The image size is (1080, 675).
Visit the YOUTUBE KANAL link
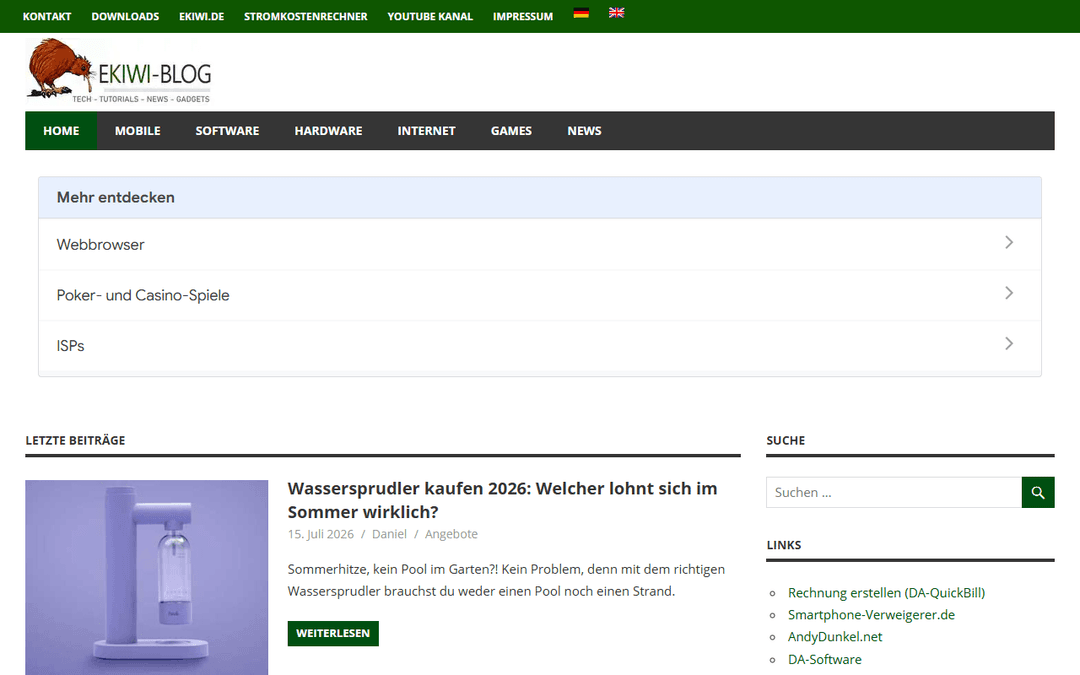tap(430, 17)
